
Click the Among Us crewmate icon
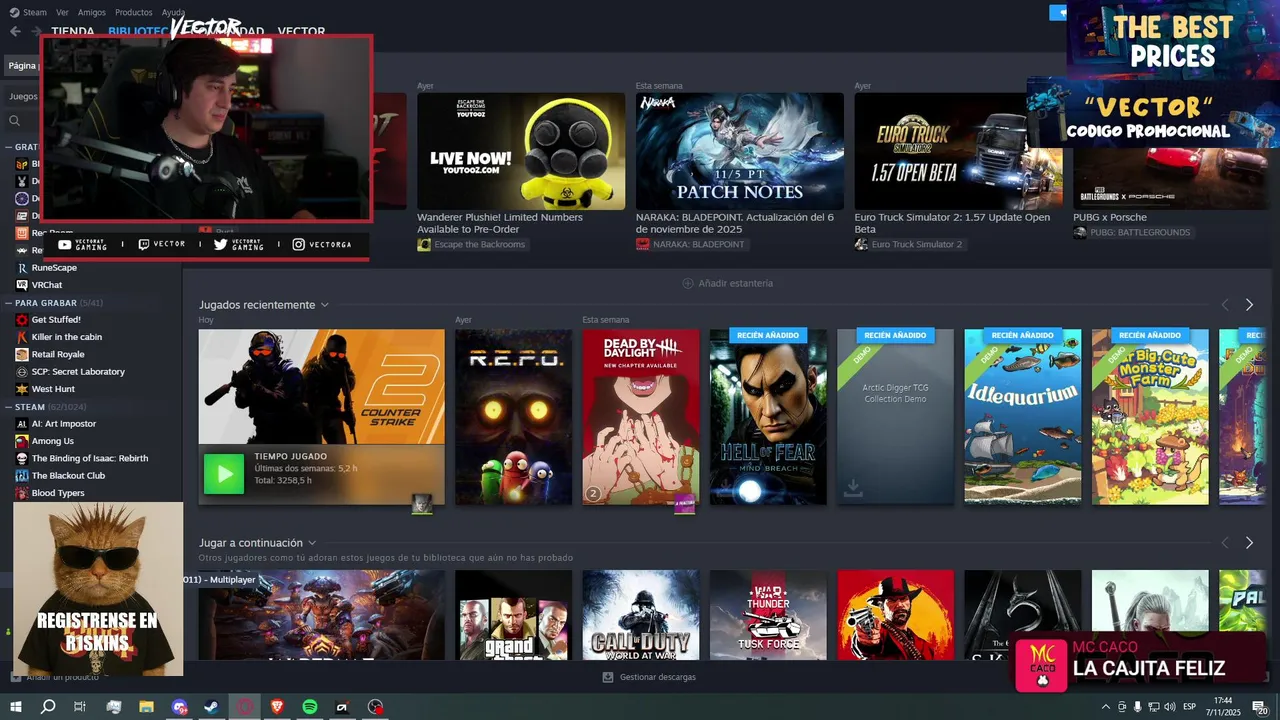(x=22, y=441)
